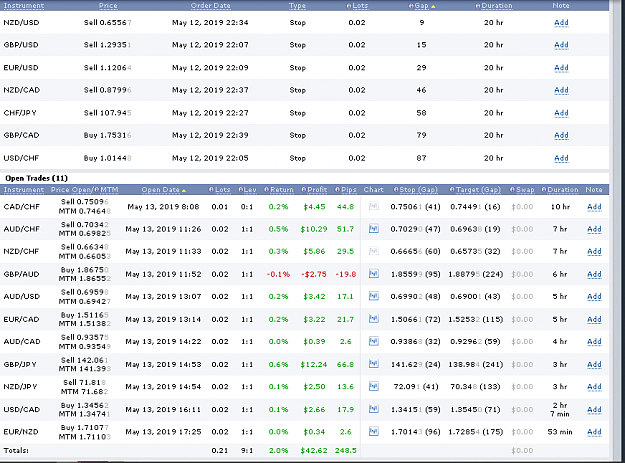Open the chart icon for AUD/CHF trade

click(373, 229)
